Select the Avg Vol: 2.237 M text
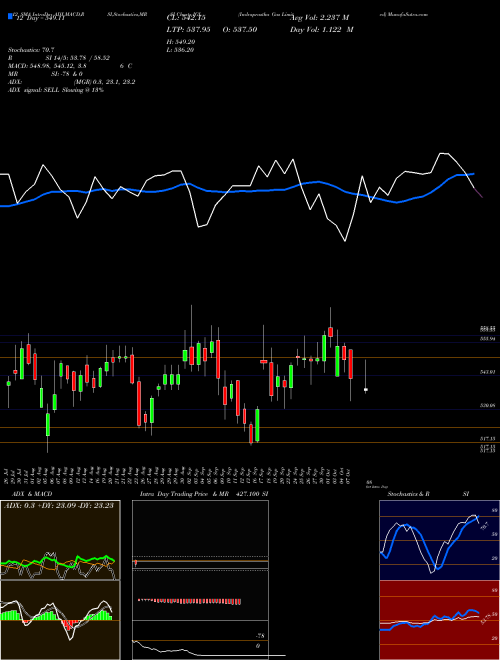Viewport: 500px width, 660px height. [x=319, y=18]
